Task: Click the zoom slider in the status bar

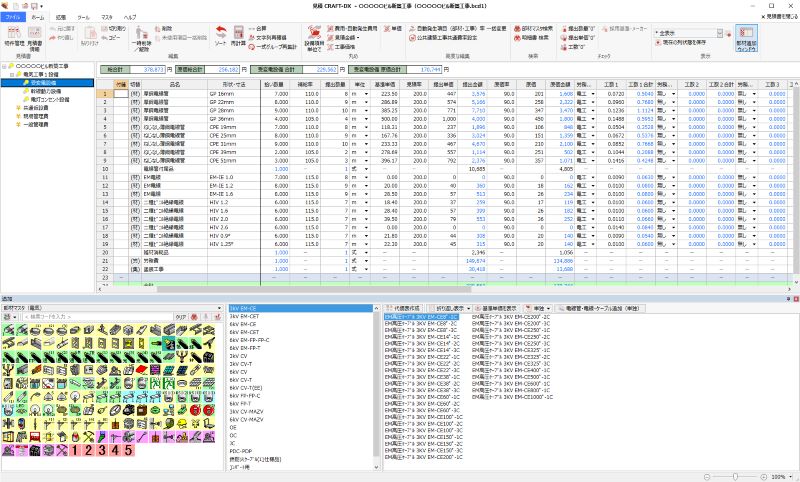Action: tap(736, 476)
